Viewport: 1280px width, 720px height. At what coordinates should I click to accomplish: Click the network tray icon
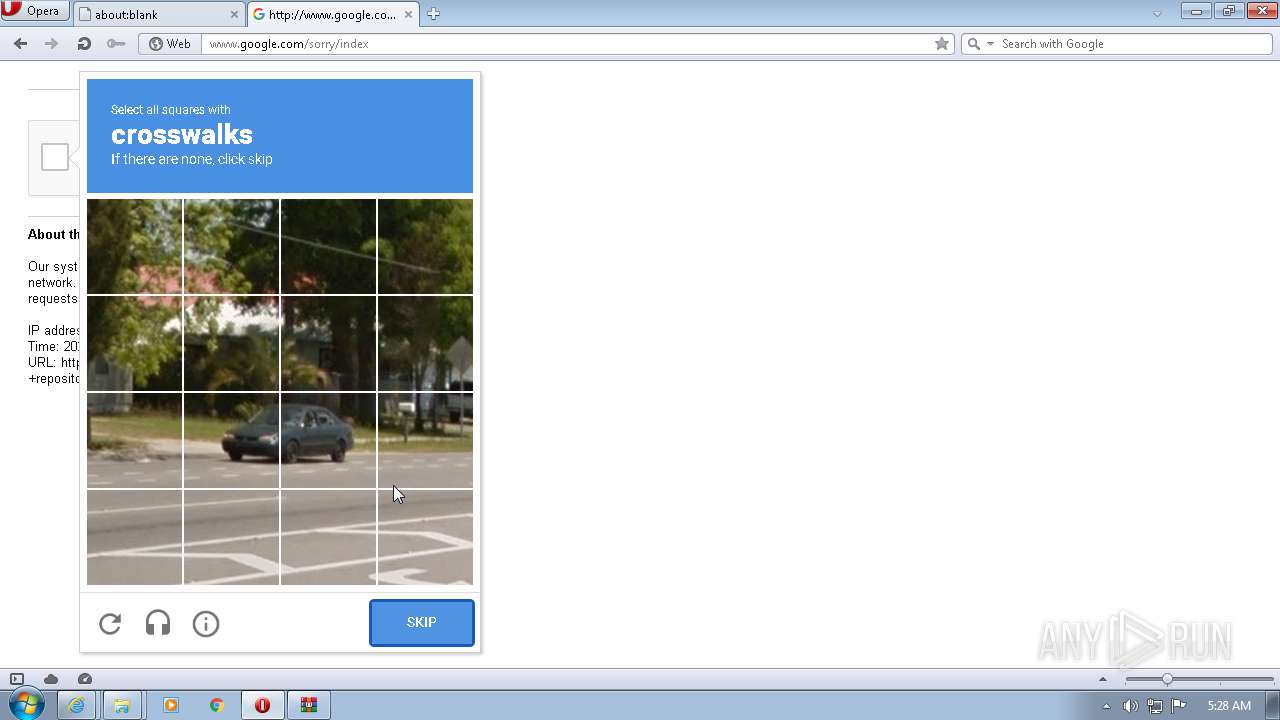pos(1155,706)
